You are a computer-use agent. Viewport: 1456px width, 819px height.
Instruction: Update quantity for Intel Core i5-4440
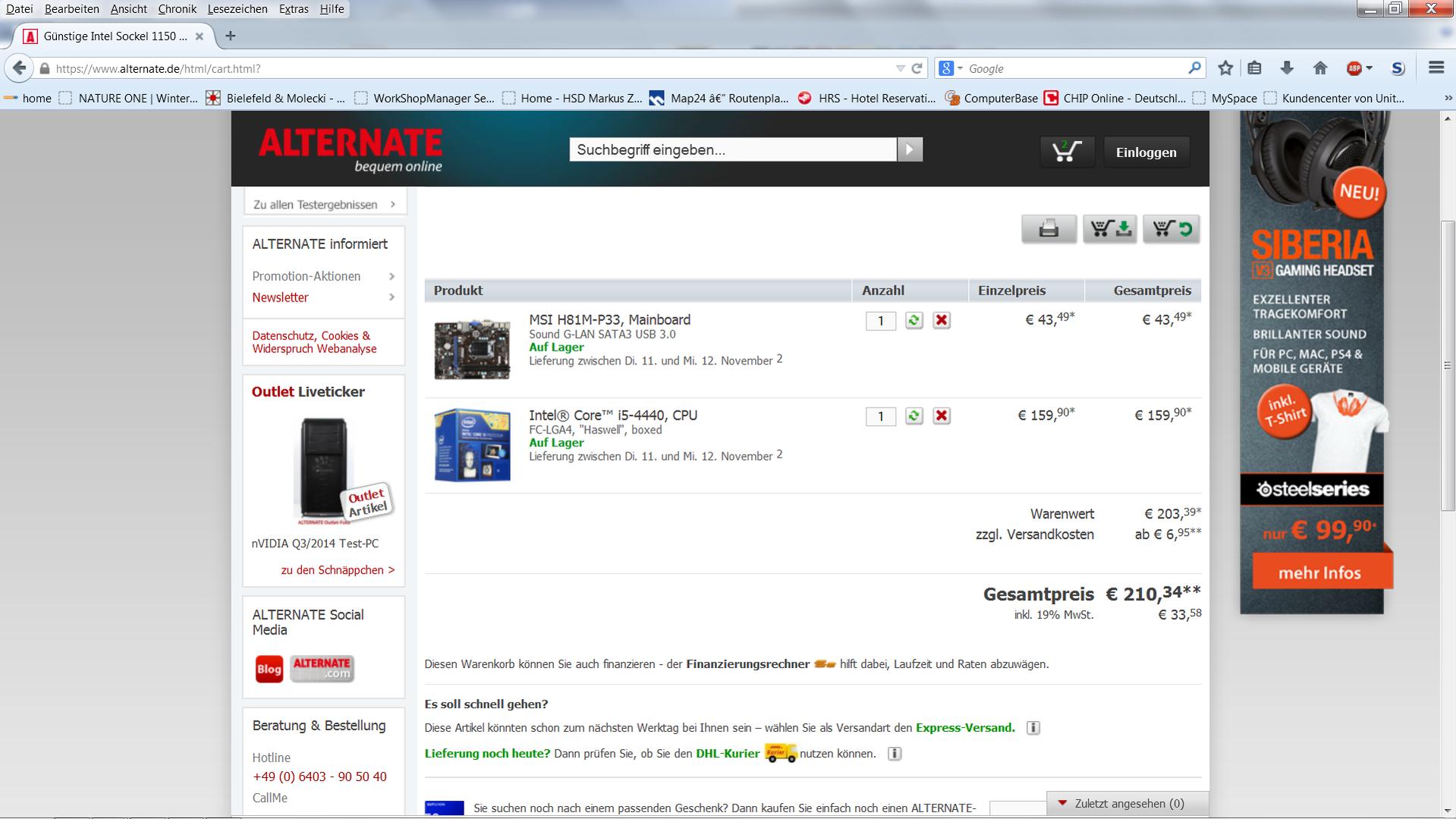[914, 416]
